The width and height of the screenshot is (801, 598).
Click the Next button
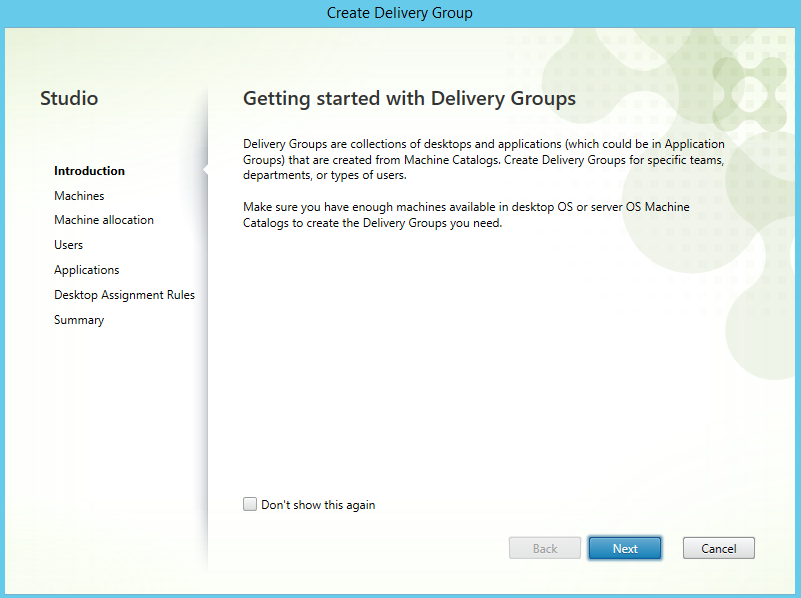(625, 548)
